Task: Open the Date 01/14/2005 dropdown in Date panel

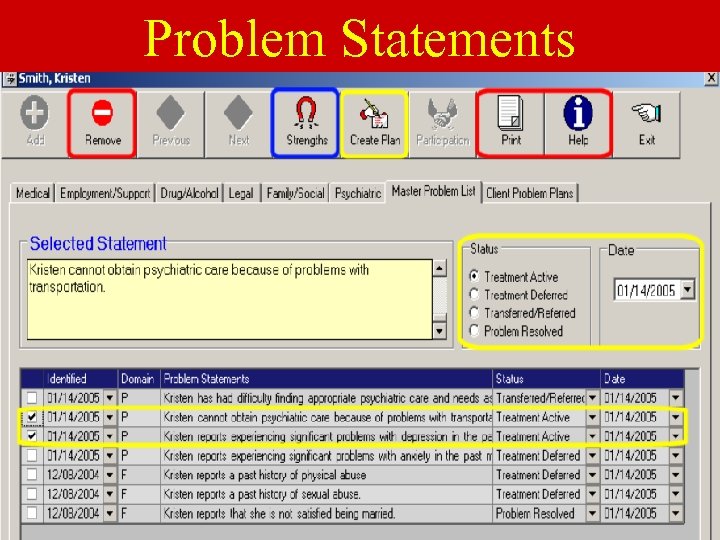Action: (687, 290)
